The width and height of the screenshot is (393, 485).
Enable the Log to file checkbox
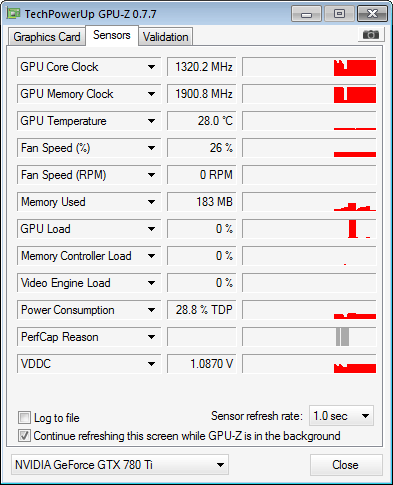[24, 417]
